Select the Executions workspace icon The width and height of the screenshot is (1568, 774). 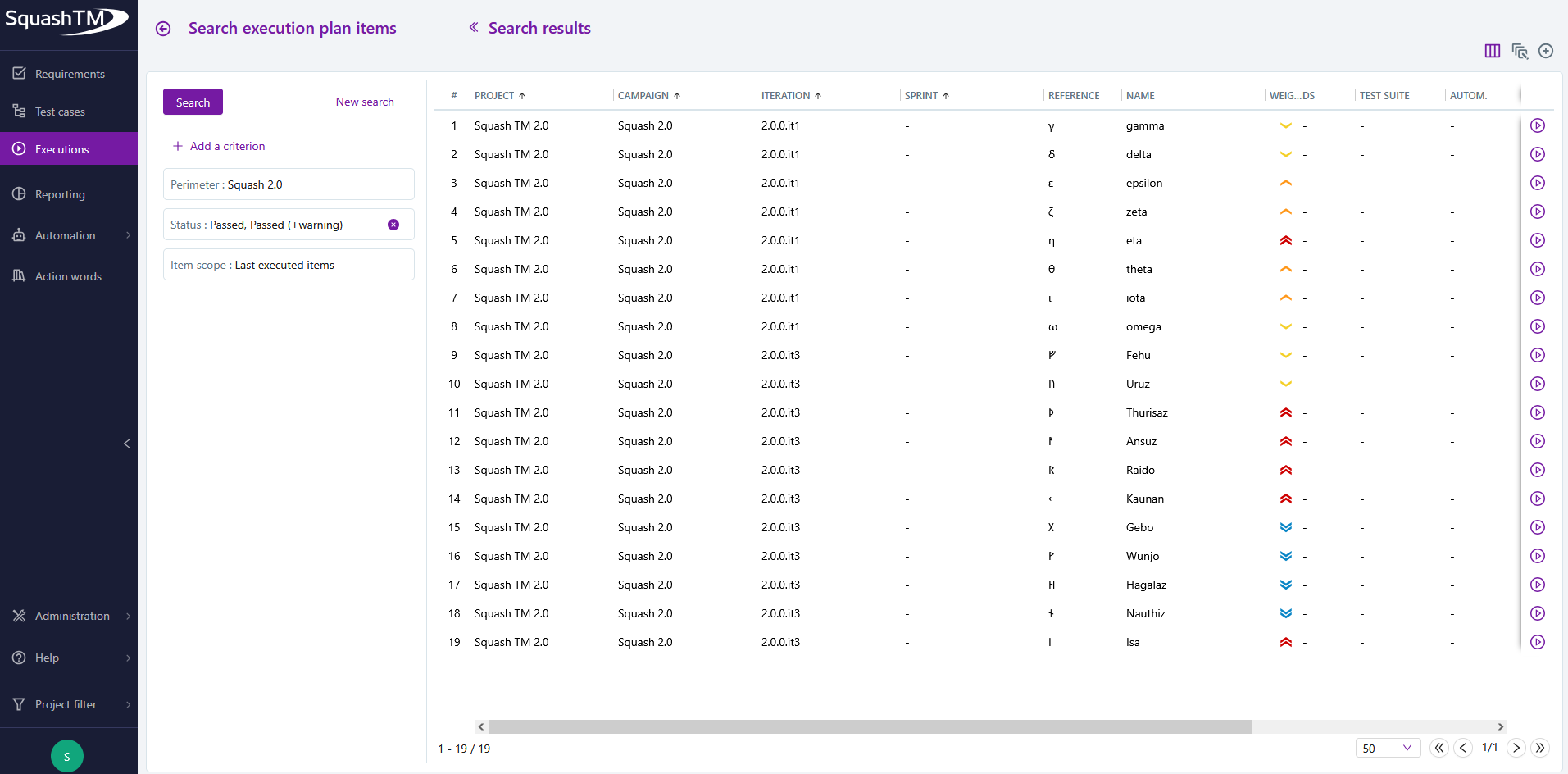click(x=17, y=148)
